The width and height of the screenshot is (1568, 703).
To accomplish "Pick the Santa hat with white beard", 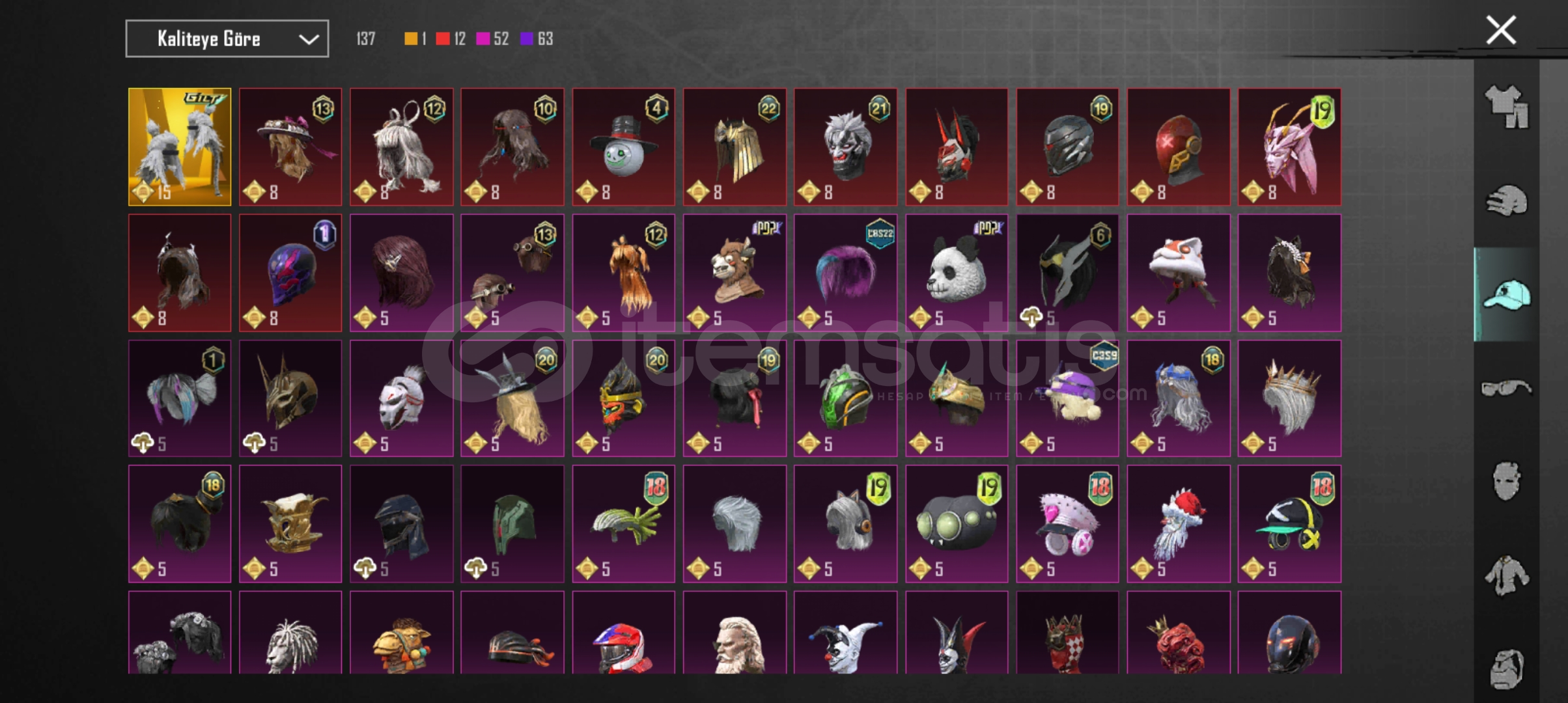I will [x=1179, y=524].
